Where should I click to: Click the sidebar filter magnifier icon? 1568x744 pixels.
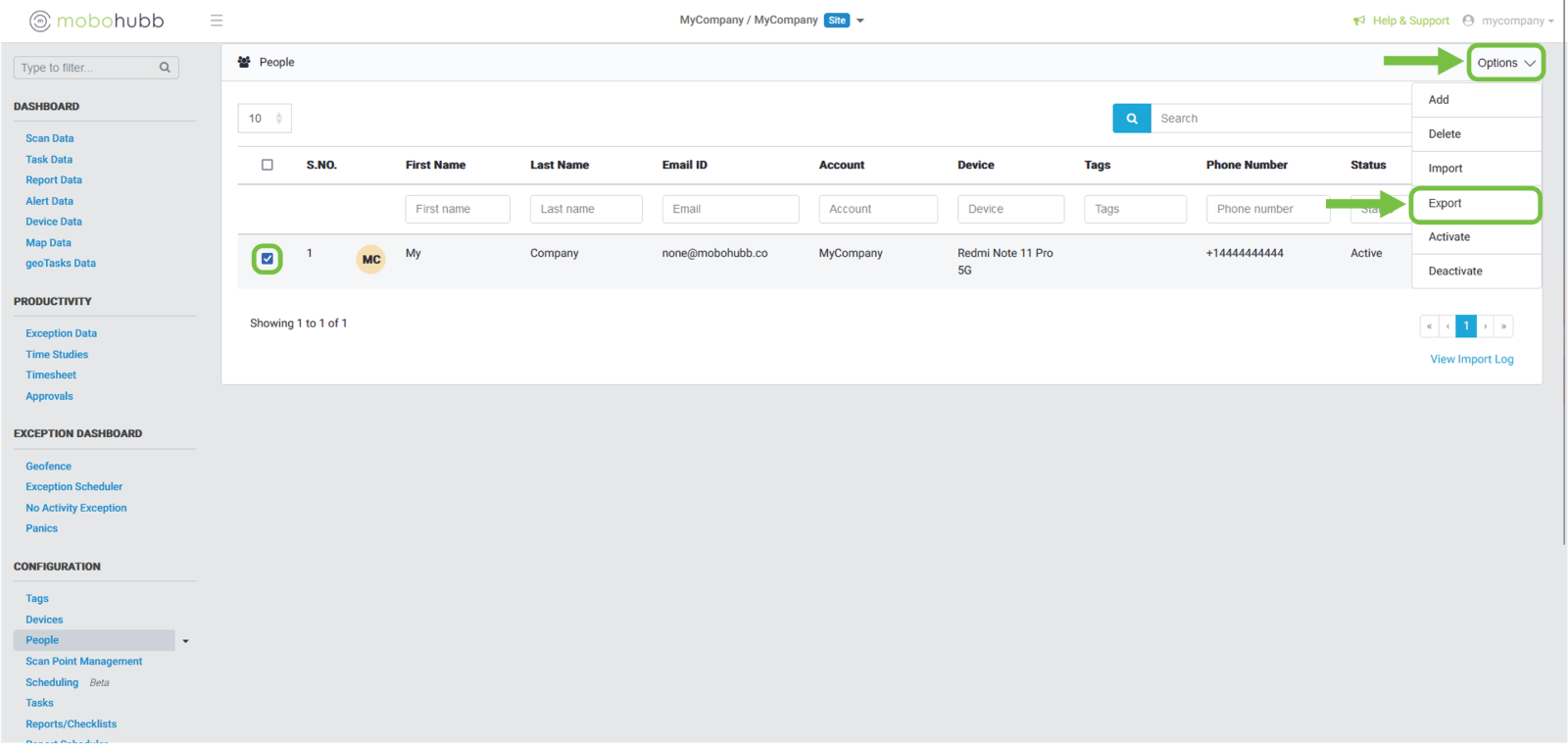(165, 68)
